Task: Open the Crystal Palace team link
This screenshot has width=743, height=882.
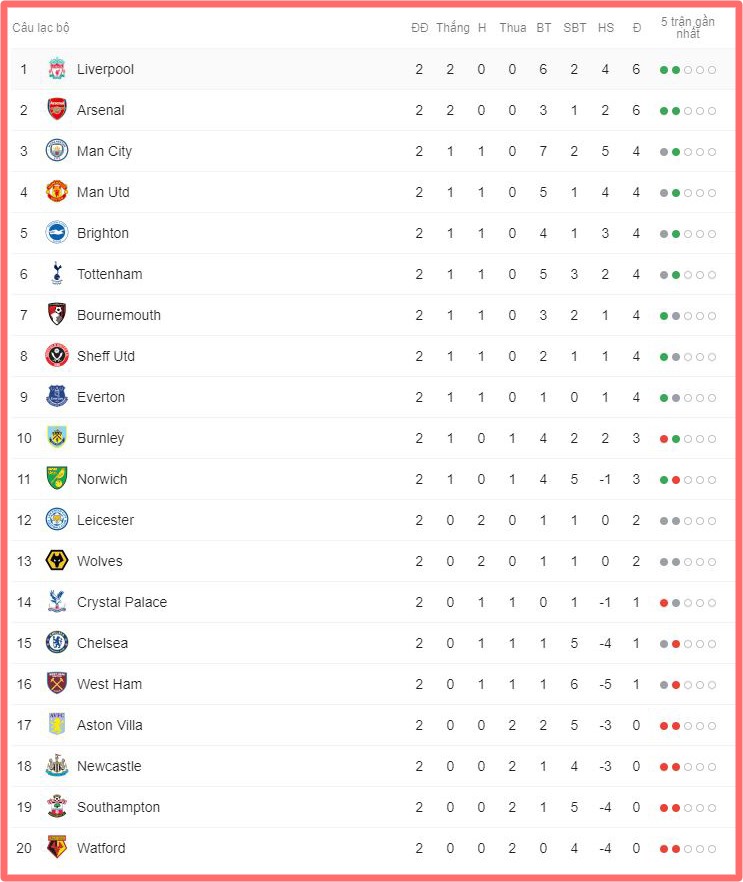Action: [122, 602]
